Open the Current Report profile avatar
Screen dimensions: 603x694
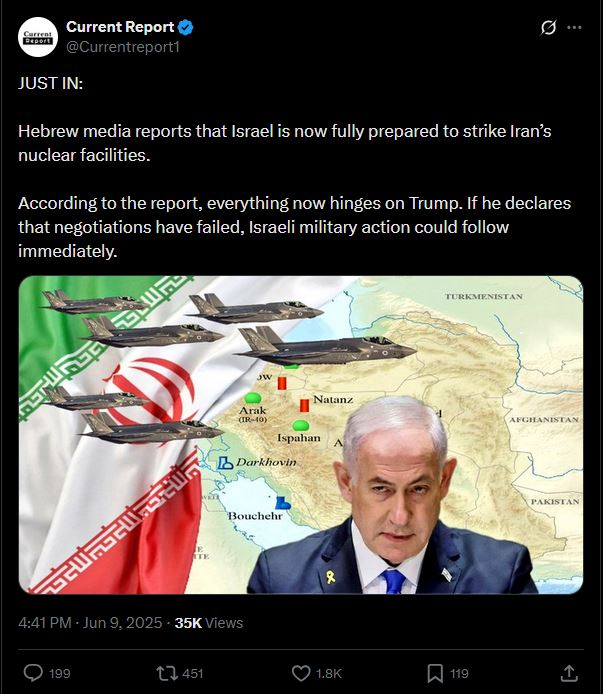pos(38,37)
